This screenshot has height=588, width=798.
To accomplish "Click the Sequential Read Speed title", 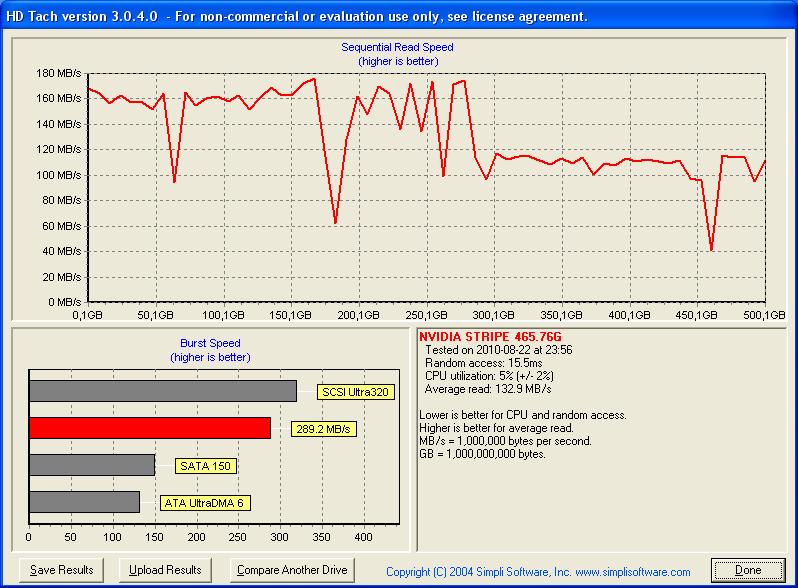I will (397, 47).
